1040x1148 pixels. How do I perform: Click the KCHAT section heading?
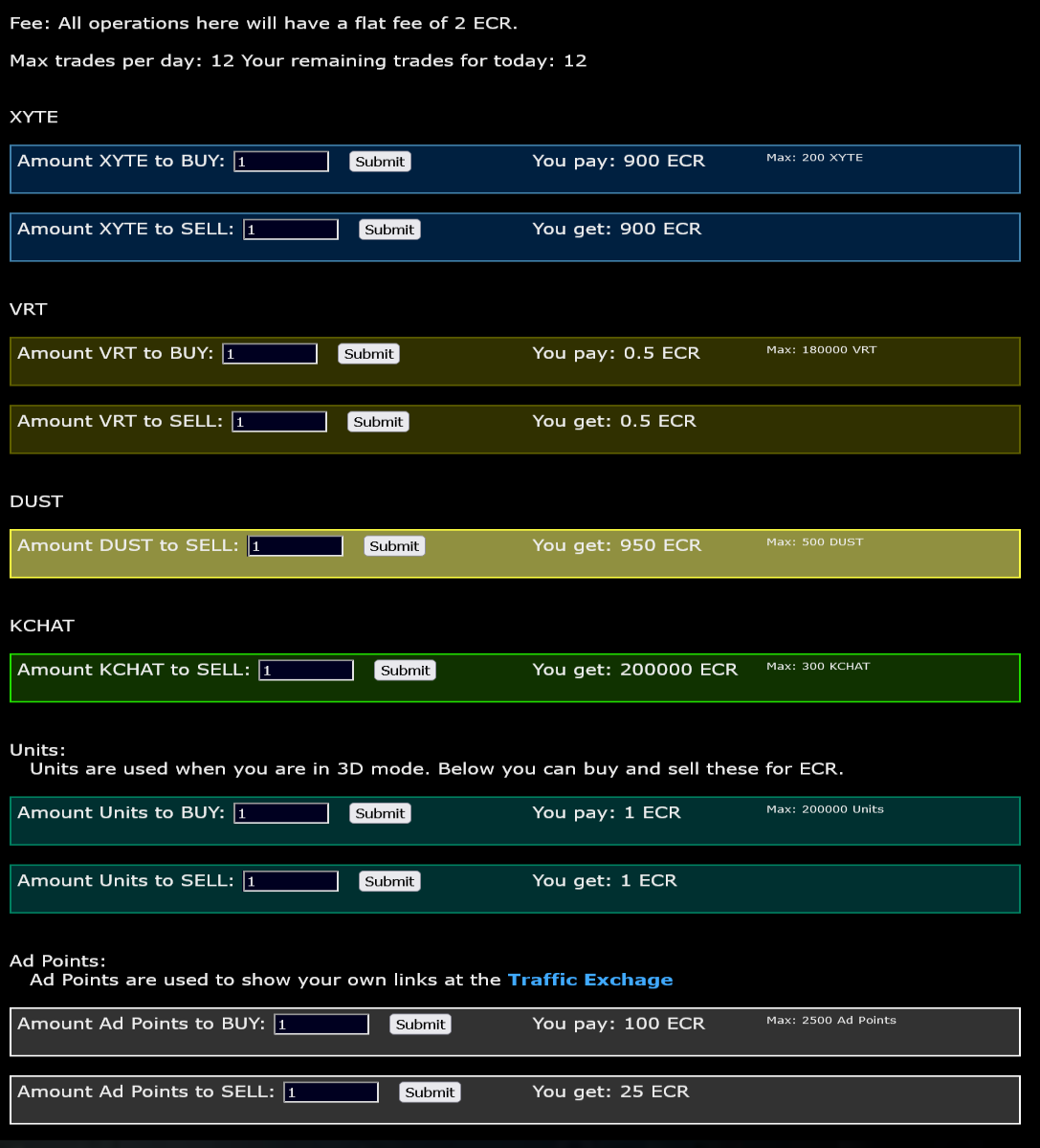[42, 626]
